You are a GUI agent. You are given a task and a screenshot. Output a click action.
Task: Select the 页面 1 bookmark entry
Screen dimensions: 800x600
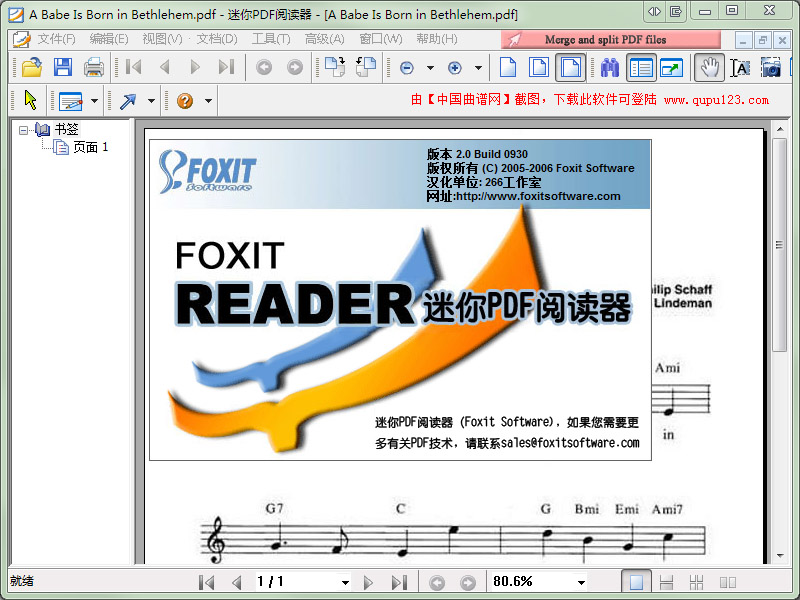pyautogui.click(x=90, y=147)
